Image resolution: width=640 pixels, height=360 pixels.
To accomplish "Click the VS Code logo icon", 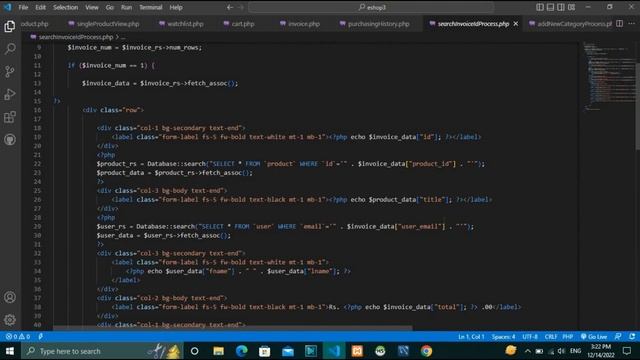I will [x=8, y=7].
